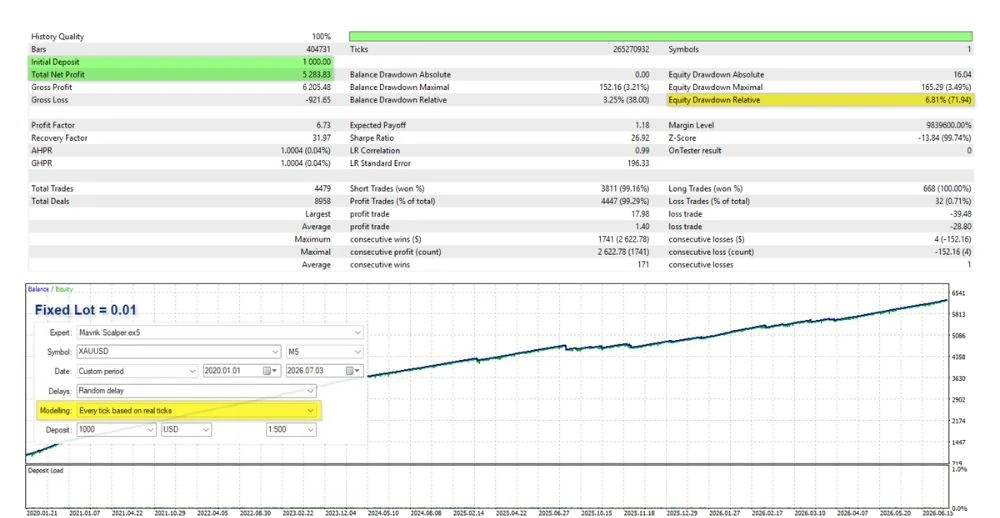Click the 6541 value on the balance axis
This screenshot has height=518, width=1000.
[958, 293]
